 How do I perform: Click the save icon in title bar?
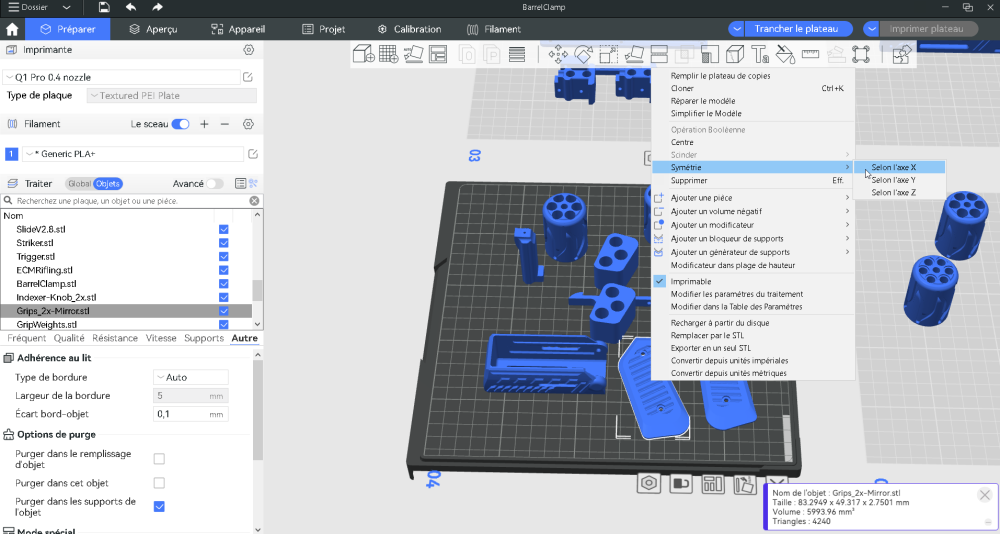104,7
